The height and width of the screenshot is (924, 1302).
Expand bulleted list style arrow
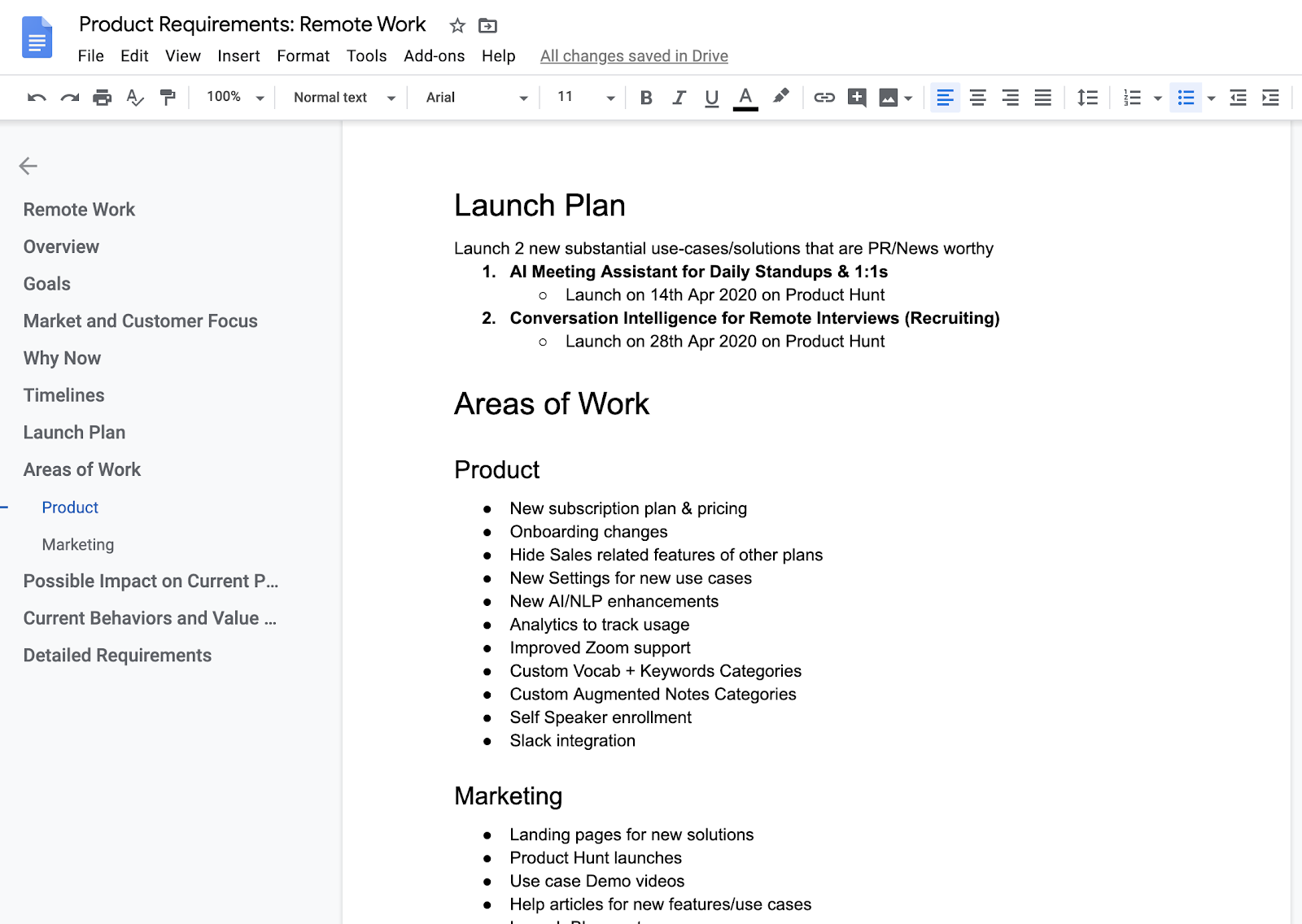pyautogui.click(x=1211, y=98)
